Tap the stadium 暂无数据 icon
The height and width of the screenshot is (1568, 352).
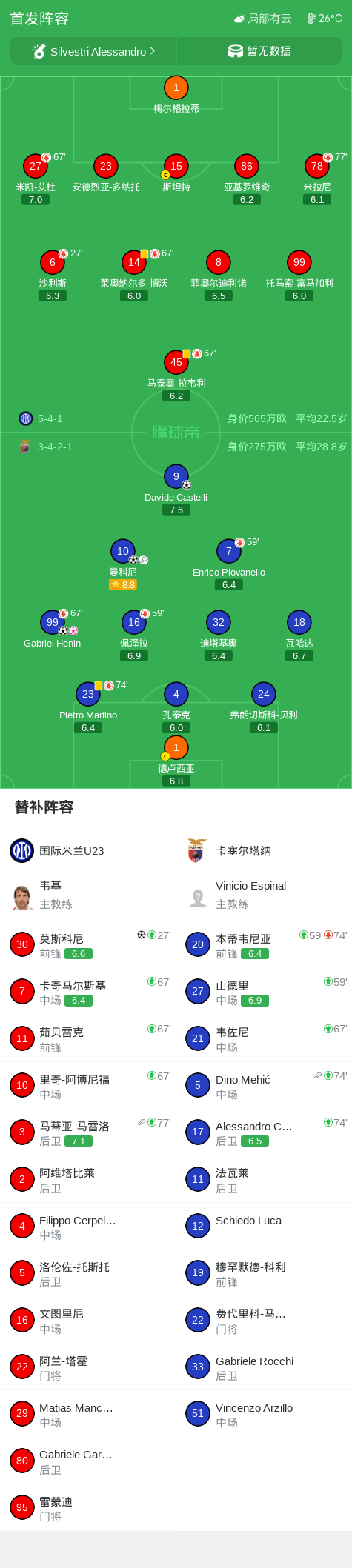click(x=236, y=51)
